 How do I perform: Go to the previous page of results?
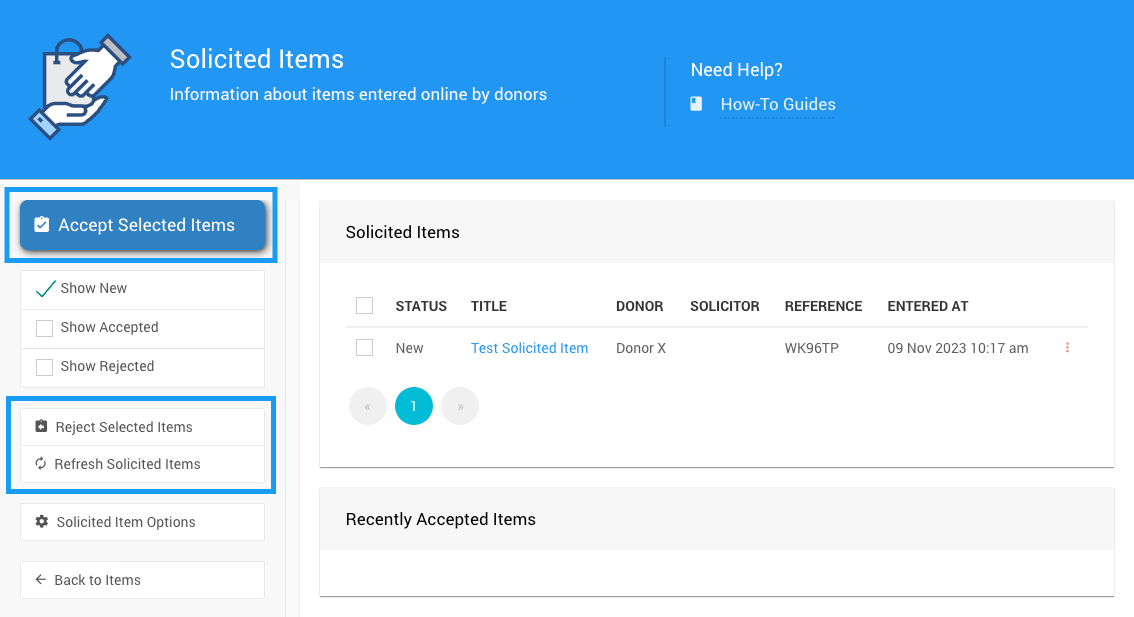(x=368, y=407)
